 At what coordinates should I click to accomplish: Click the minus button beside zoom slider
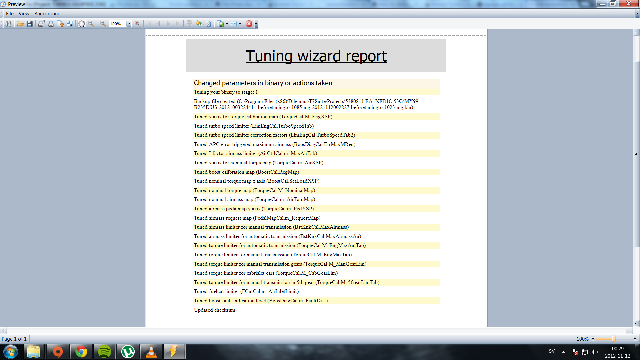pyautogui.click(x=593, y=339)
